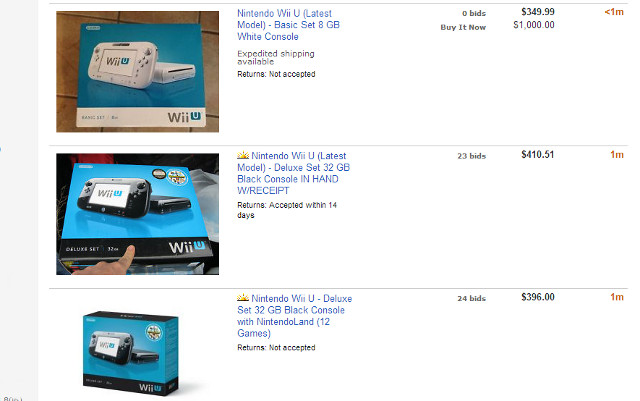Click the Returns: Accepted within 14 days text

[x=287, y=210]
